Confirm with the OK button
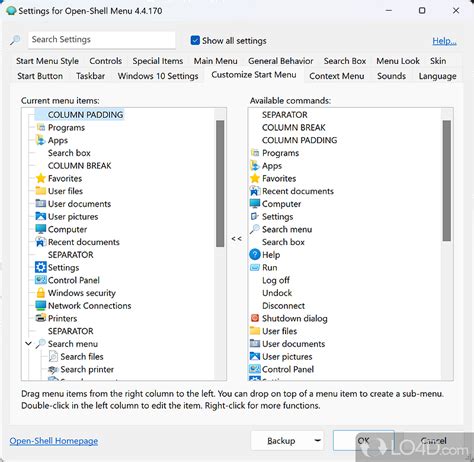Viewport: 474px width, 462px height. click(x=363, y=441)
